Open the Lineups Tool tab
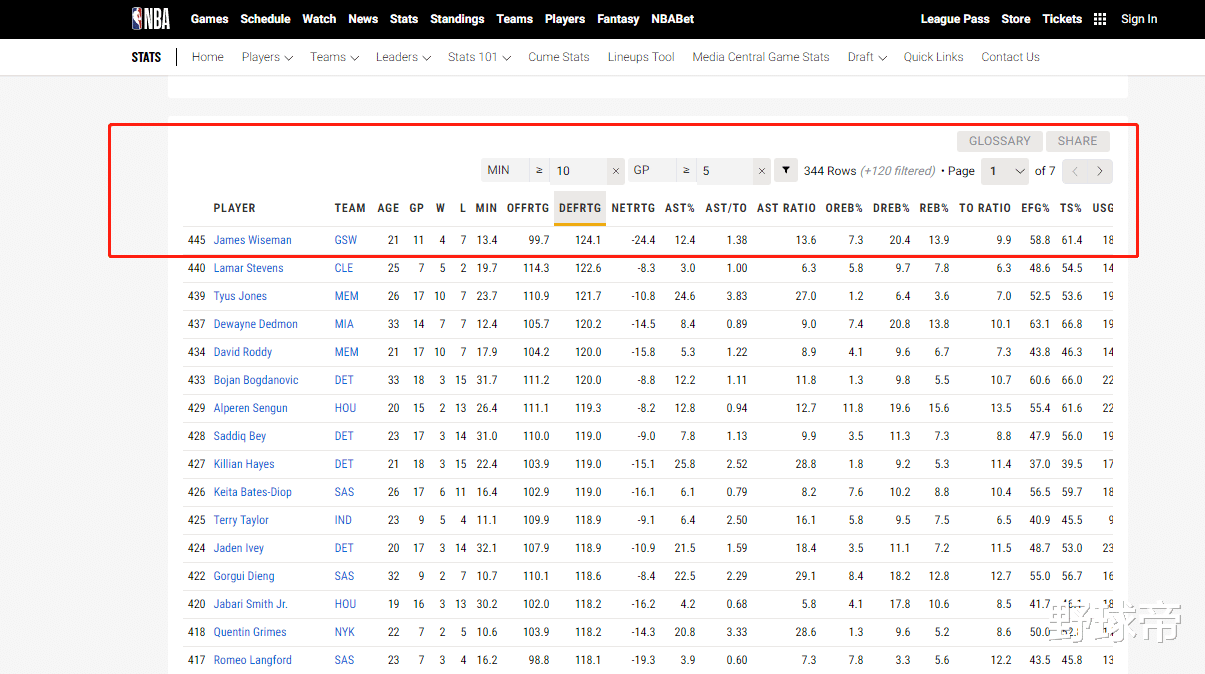 click(x=641, y=57)
